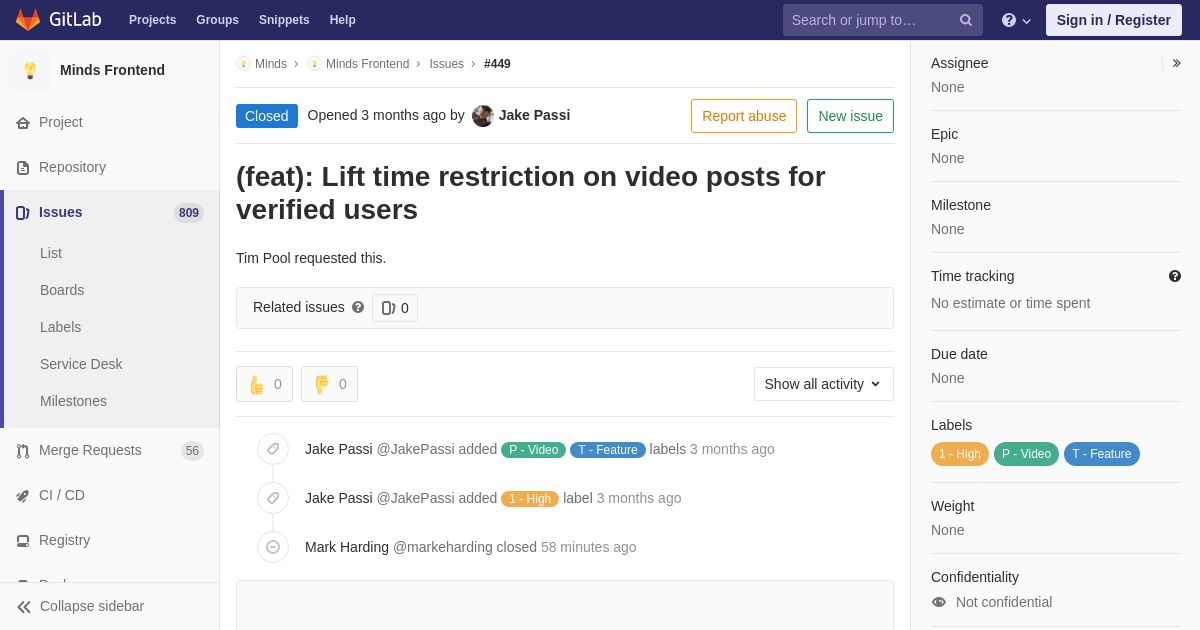Open the Show all activity dropdown

(x=824, y=384)
